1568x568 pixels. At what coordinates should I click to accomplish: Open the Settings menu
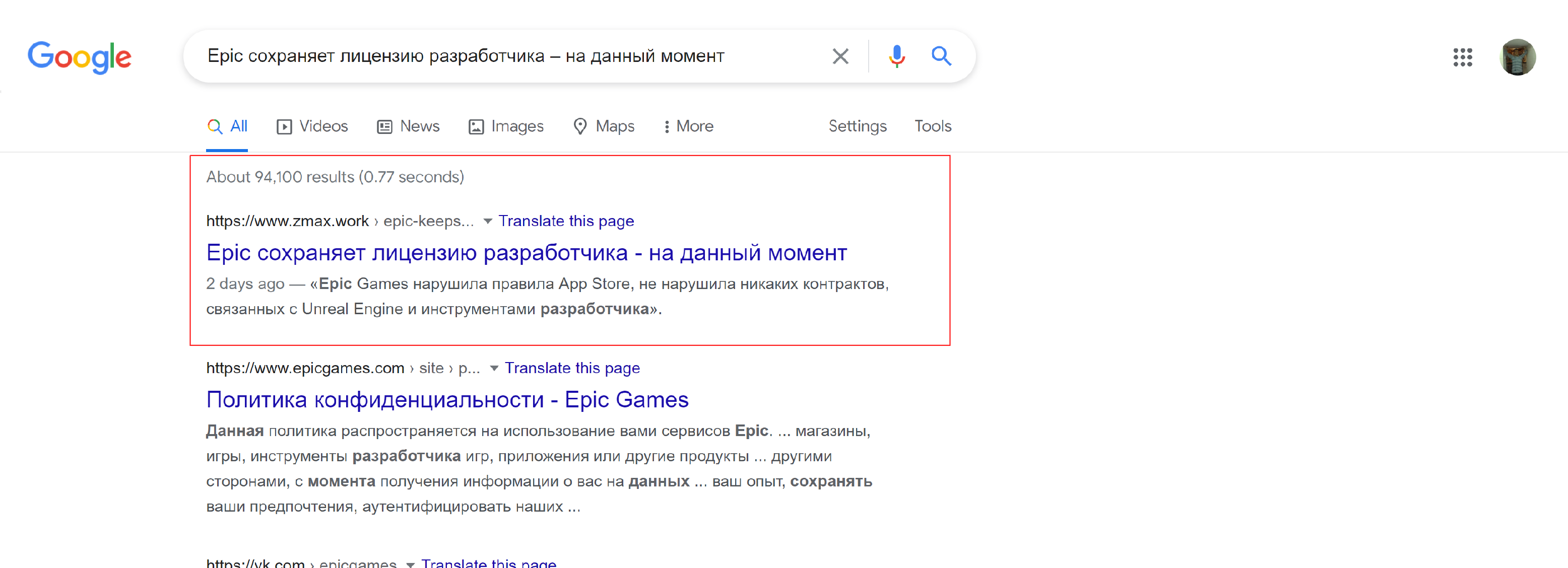click(857, 126)
